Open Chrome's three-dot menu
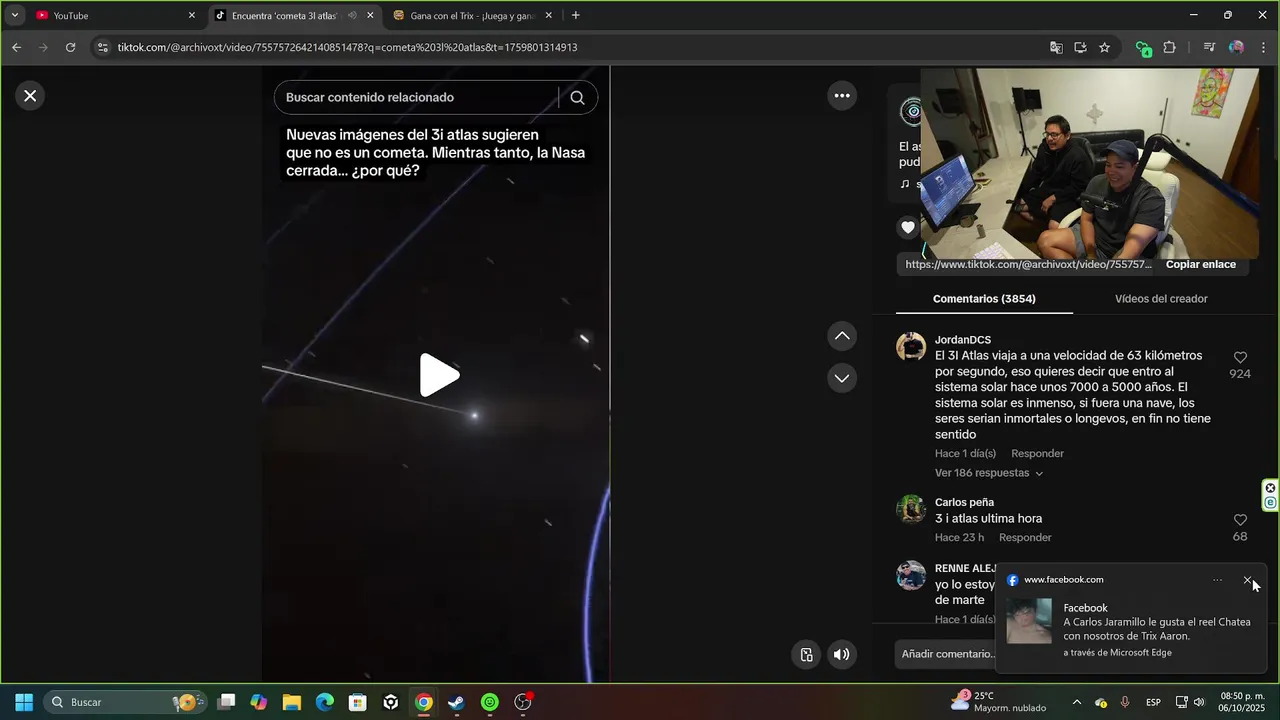1280x720 pixels. pos(1262,47)
